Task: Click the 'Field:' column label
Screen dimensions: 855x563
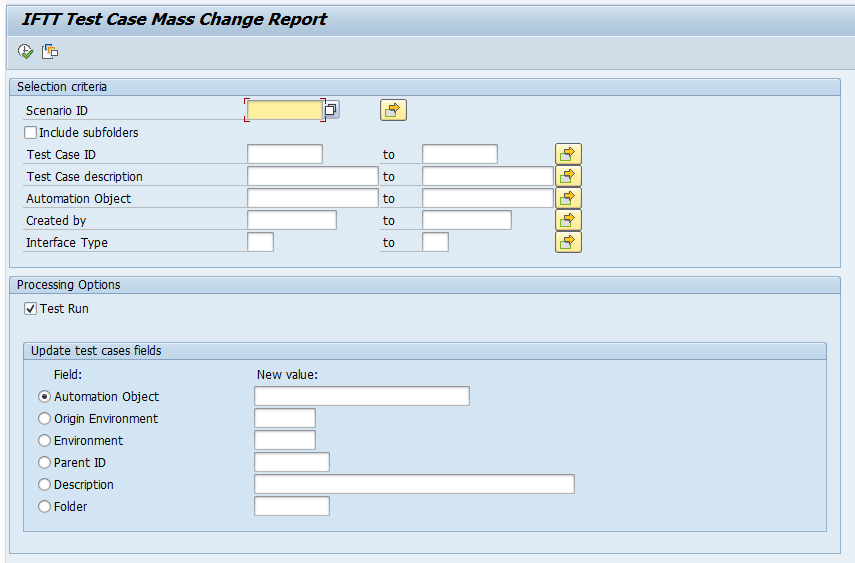Action: pos(68,375)
